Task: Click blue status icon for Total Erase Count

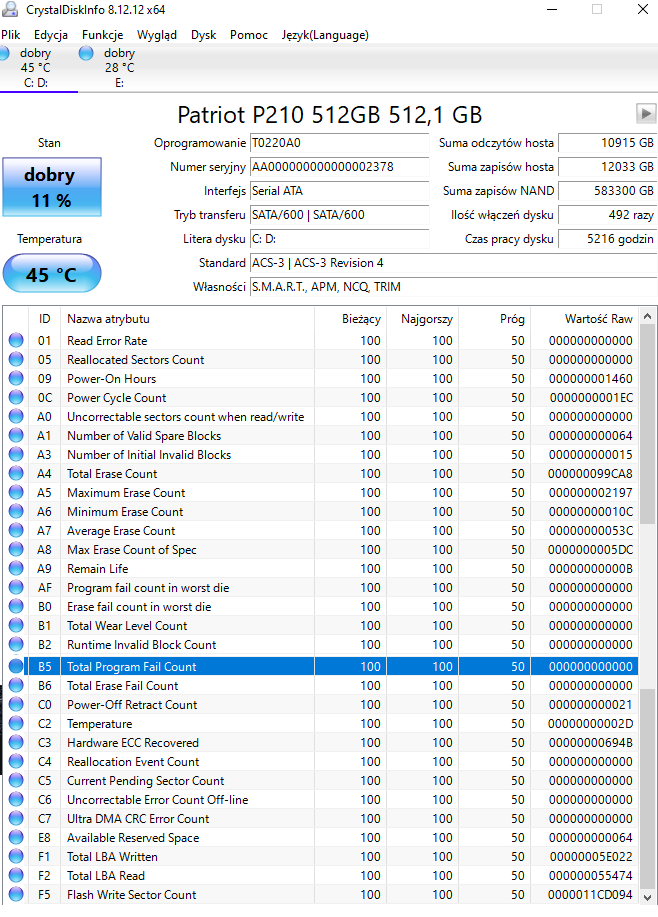Action: pyautogui.click(x=16, y=473)
